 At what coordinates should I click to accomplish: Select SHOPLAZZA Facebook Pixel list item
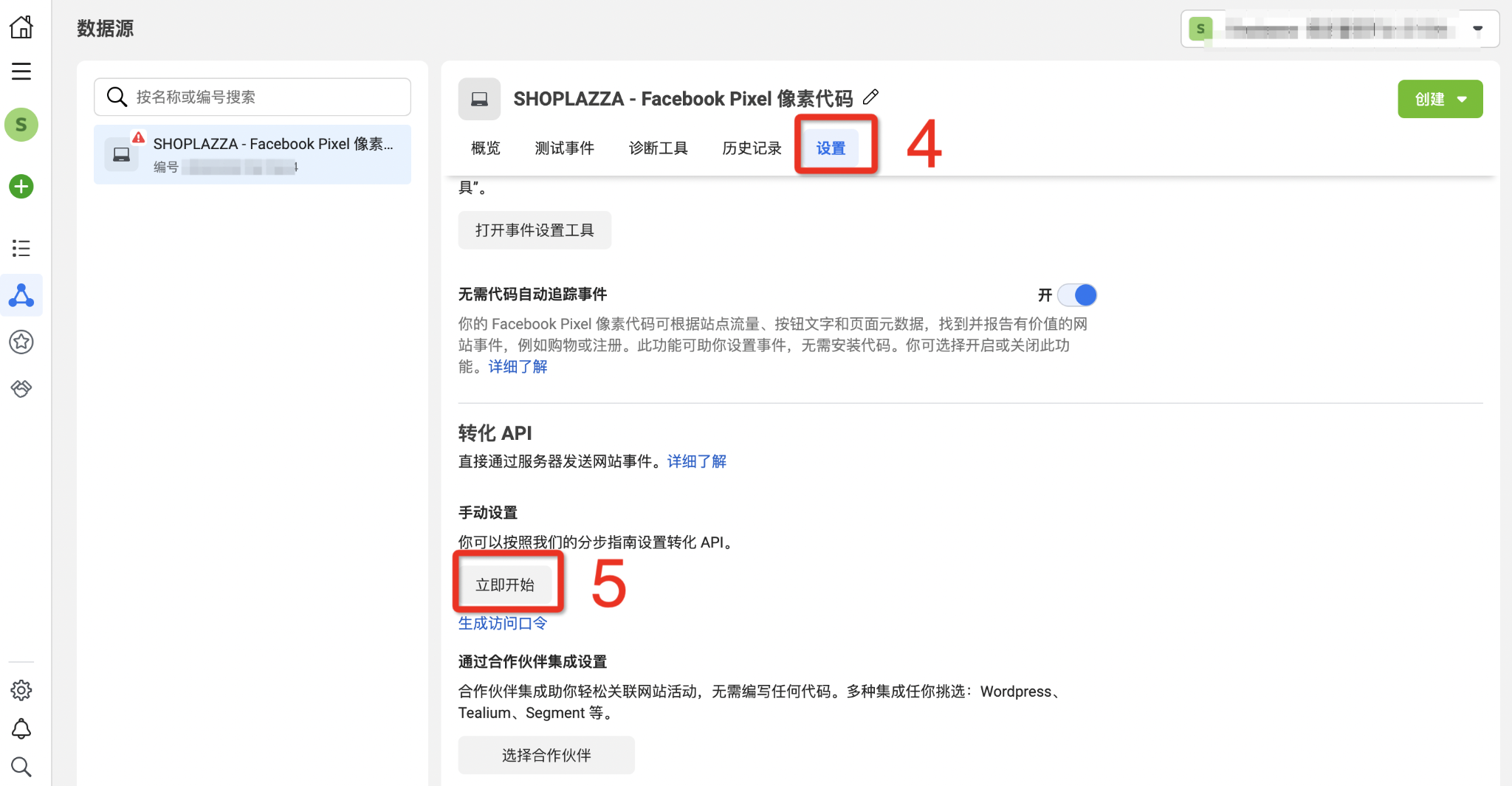click(x=252, y=154)
